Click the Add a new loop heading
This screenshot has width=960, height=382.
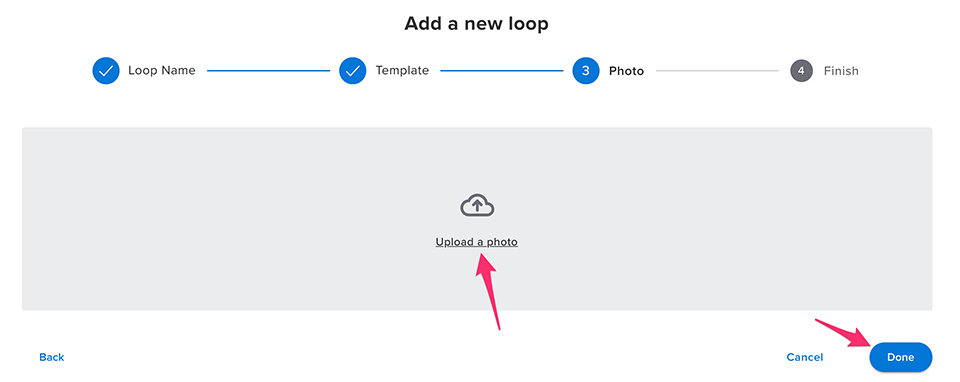pos(476,24)
